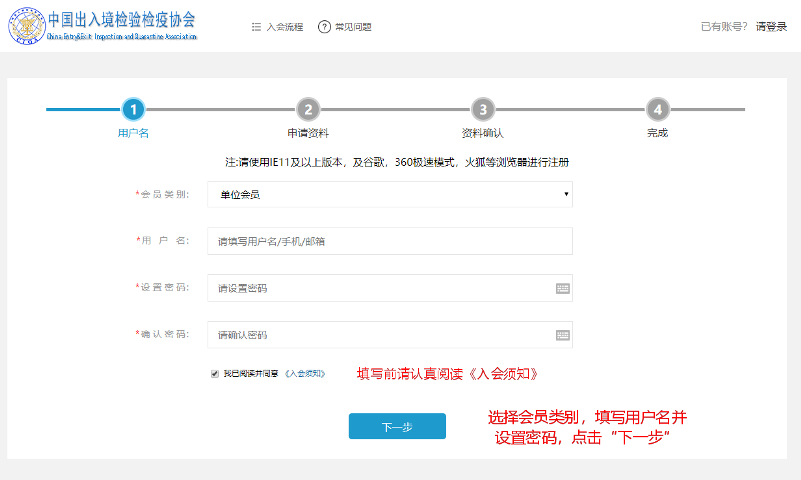Click the 请登录 link

771,27
